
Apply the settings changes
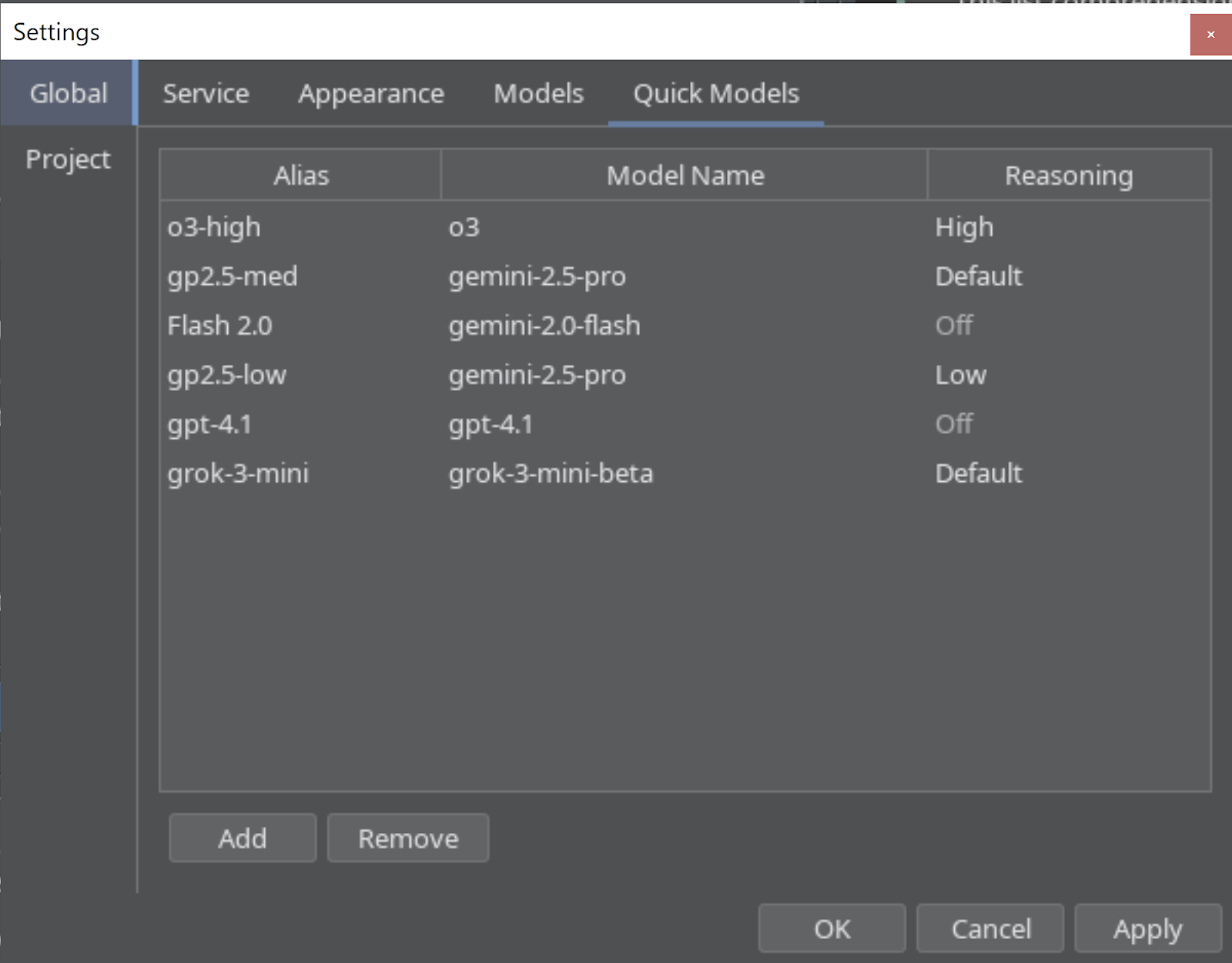pos(1148,929)
